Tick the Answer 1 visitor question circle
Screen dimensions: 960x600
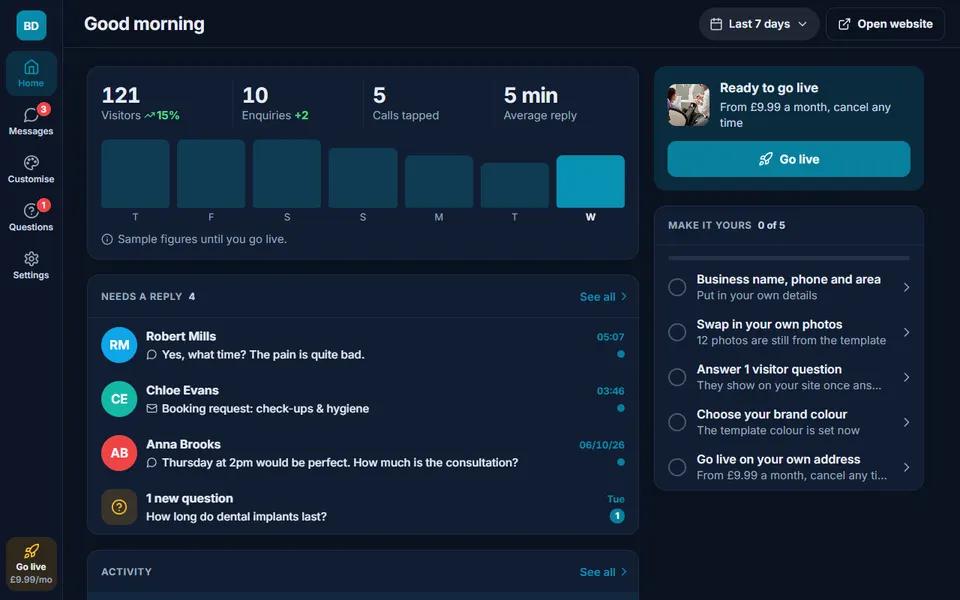[677, 377]
